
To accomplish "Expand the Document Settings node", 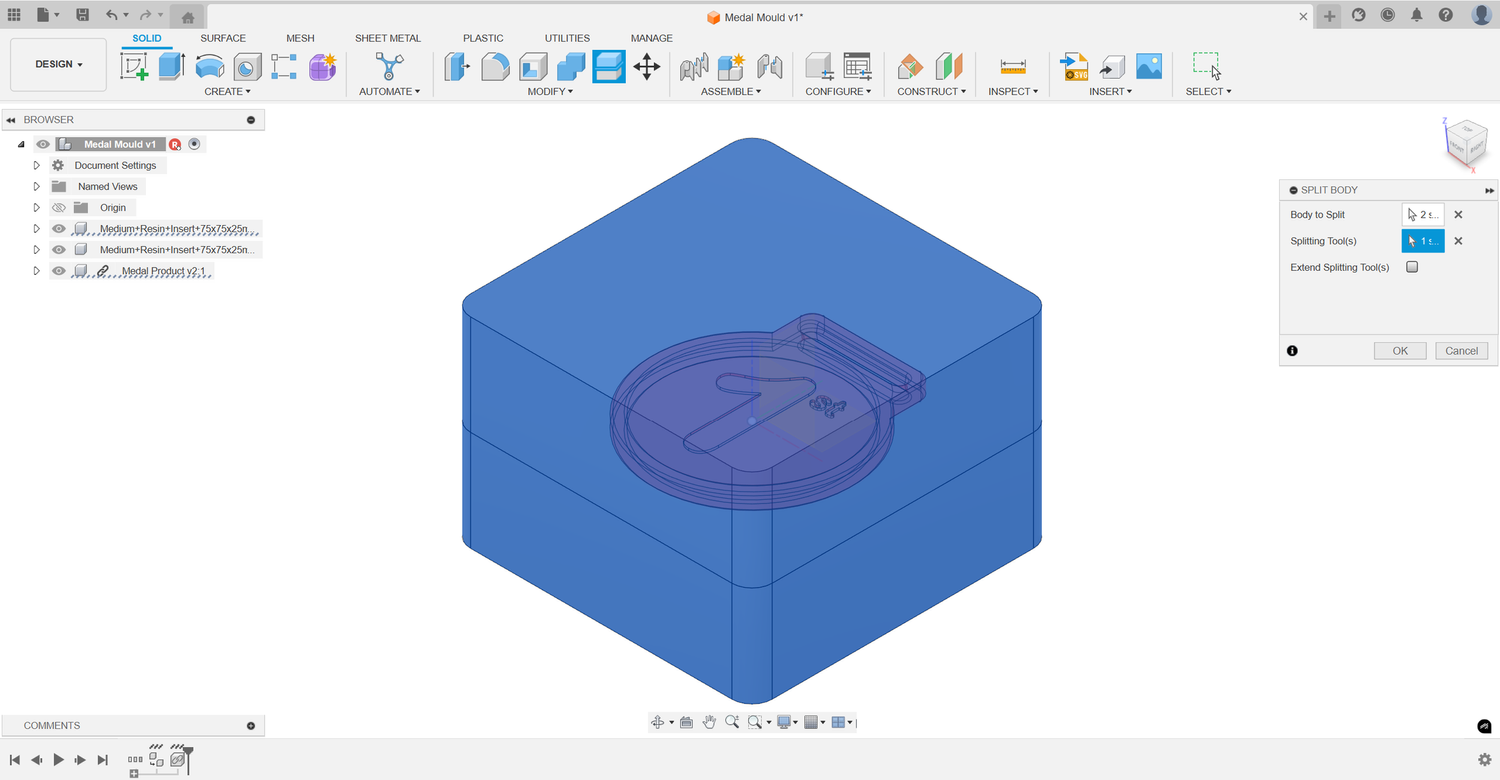I will 37,165.
